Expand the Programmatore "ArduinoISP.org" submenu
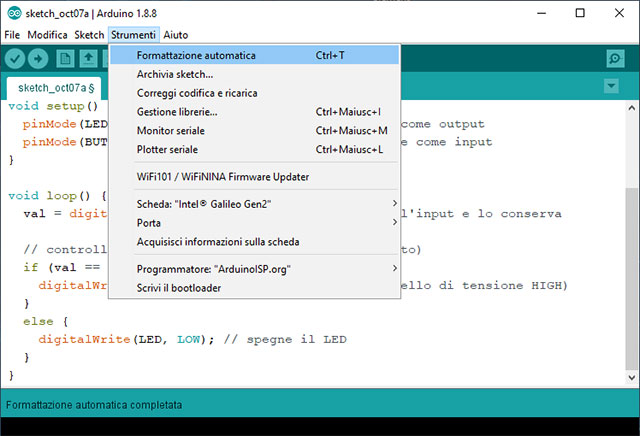The height and width of the screenshot is (436, 640). (x=254, y=269)
